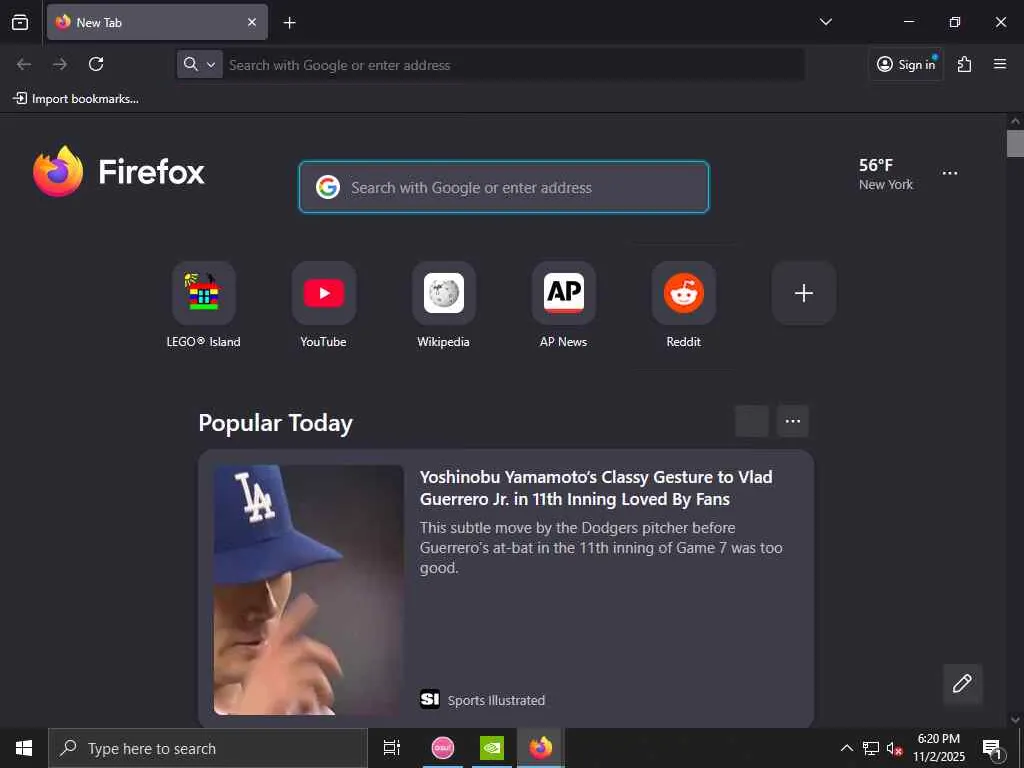Open the Yoshinobu Yamamoto article headline
Screen dimensions: 1024x768
(x=596, y=488)
